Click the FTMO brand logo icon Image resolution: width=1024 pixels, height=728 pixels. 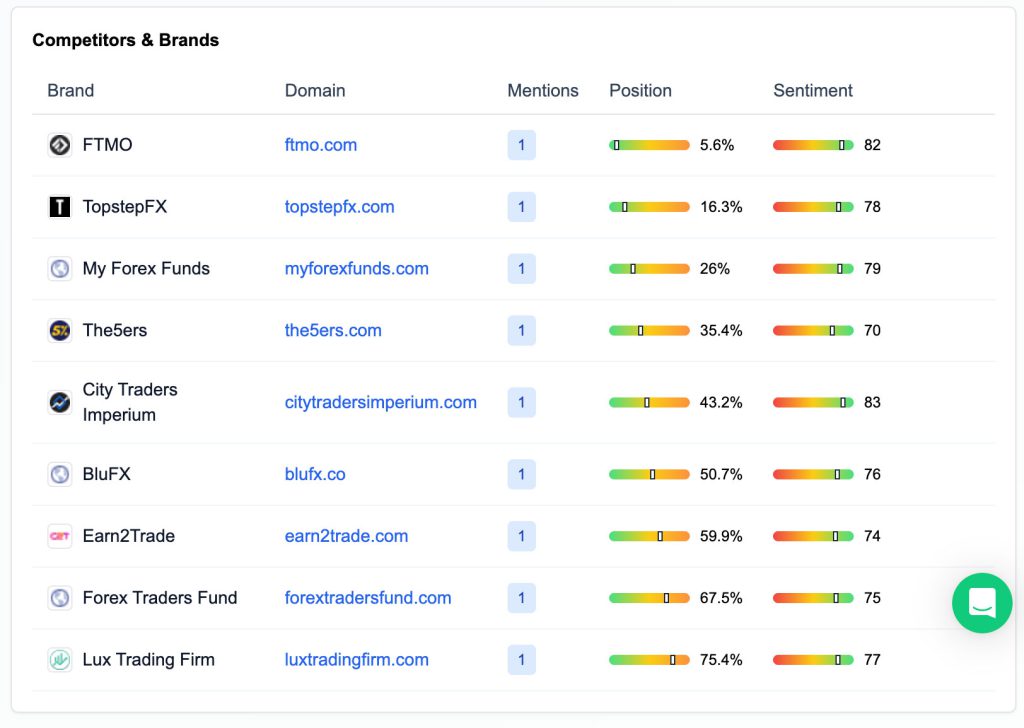click(60, 145)
